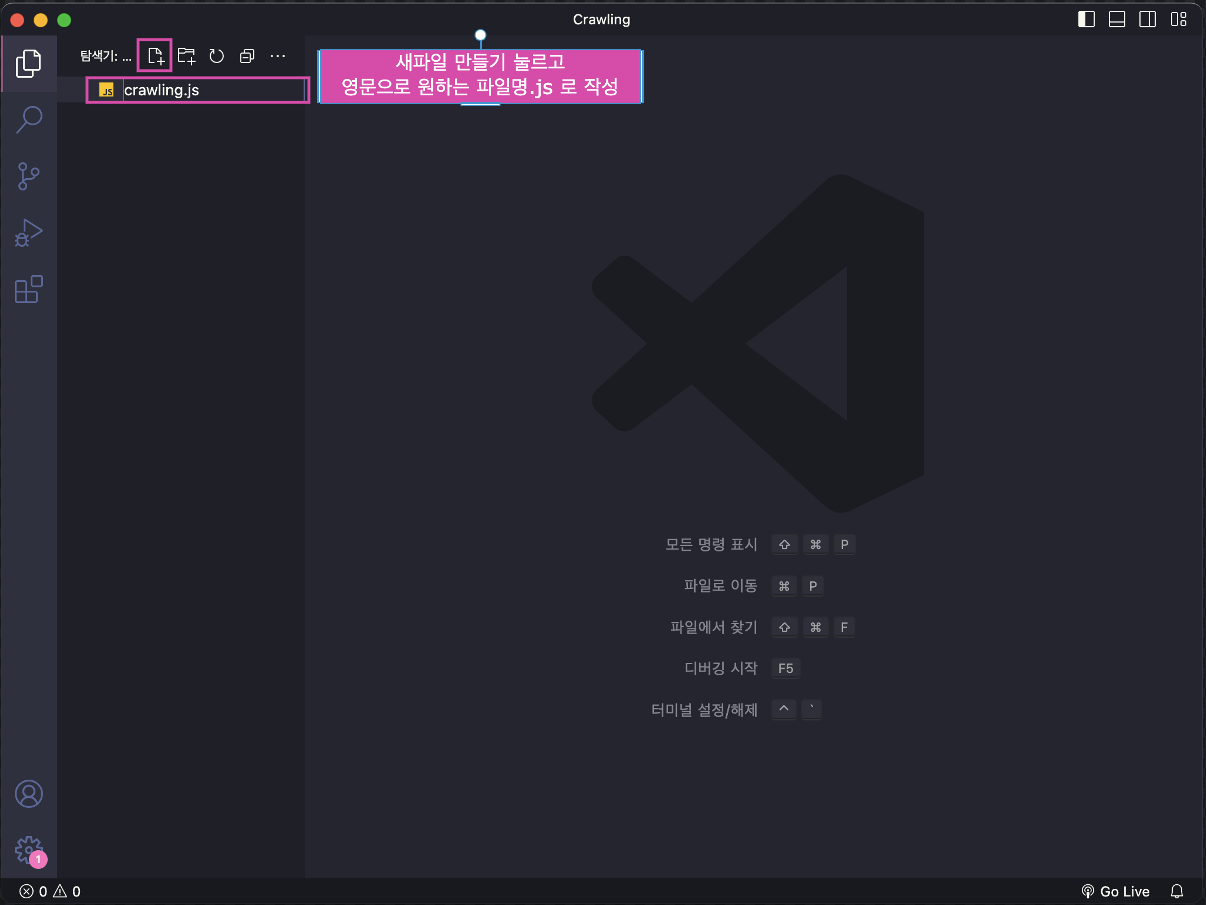This screenshot has width=1206, height=905.
Task: Click the Crawling window title
Action: [602, 19]
